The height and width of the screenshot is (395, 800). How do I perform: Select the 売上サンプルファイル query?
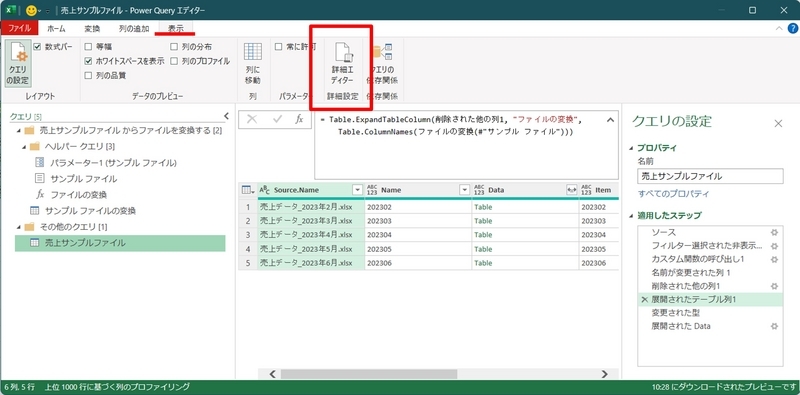(120, 243)
